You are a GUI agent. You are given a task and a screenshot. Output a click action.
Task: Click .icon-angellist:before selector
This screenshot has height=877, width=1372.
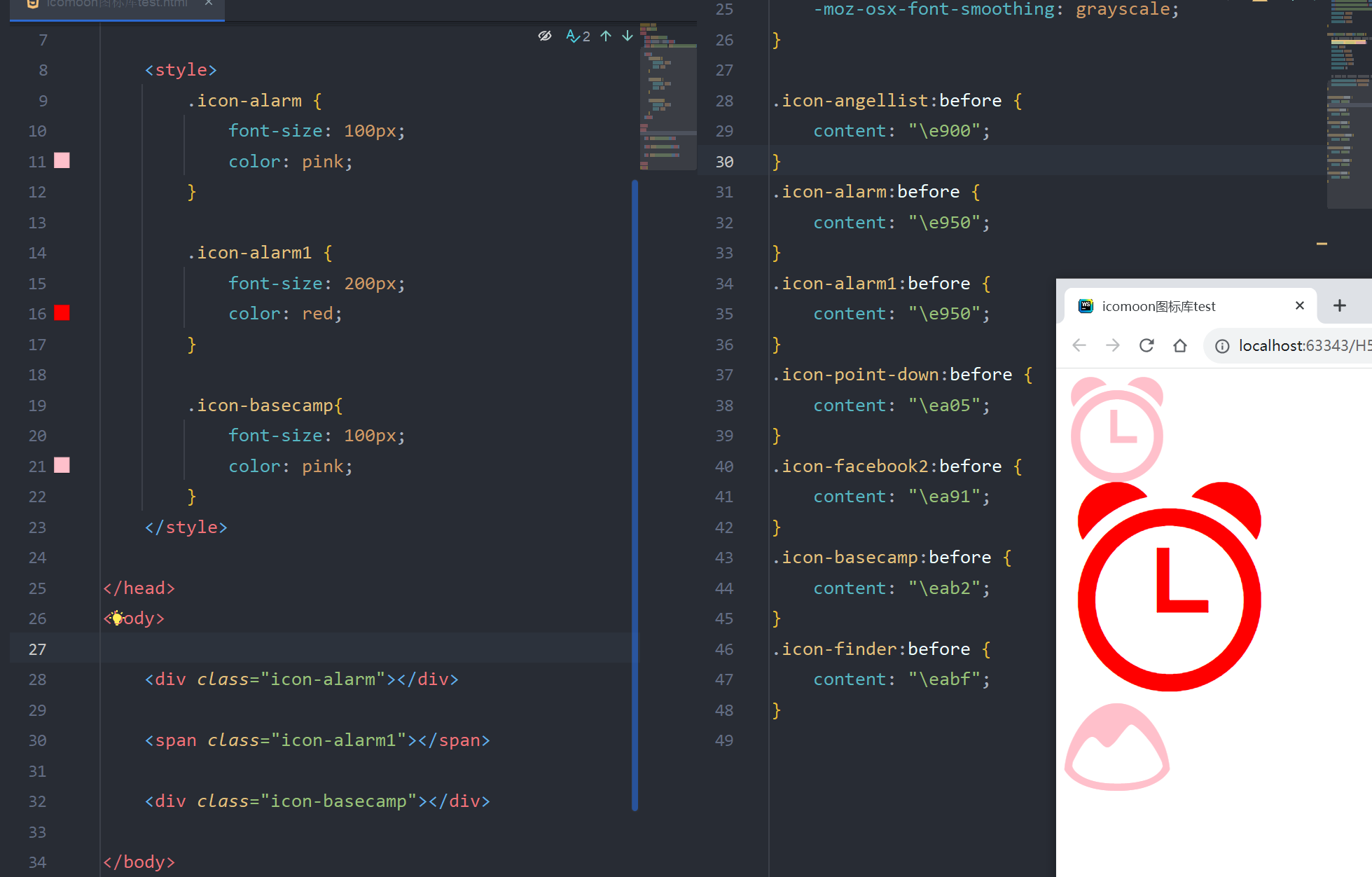click(887, 100)
